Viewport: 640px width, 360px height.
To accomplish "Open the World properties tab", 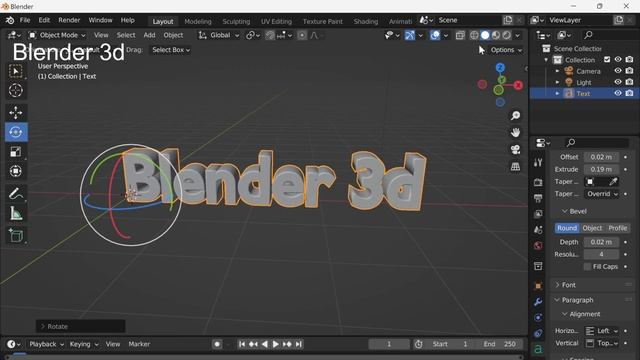I will pos(538,246).
